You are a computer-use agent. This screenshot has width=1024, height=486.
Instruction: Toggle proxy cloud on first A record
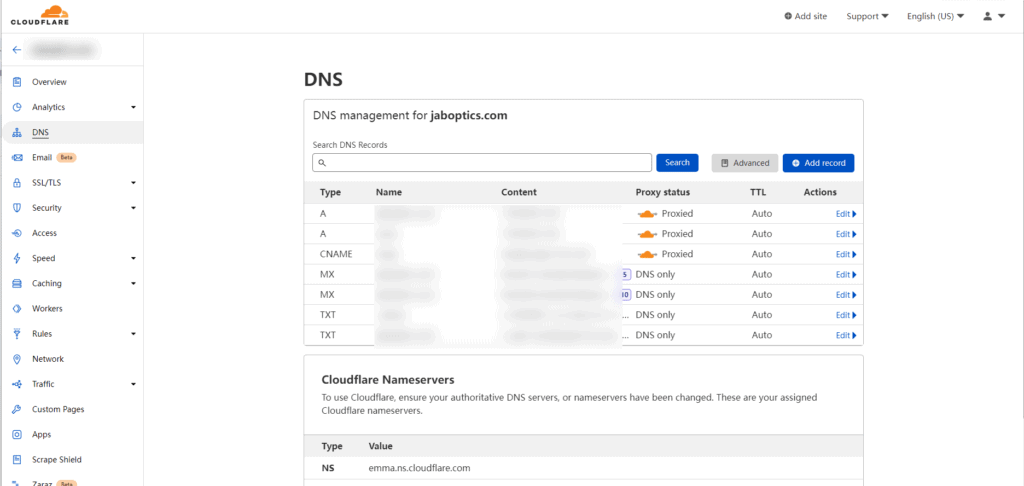pos(647,214)
